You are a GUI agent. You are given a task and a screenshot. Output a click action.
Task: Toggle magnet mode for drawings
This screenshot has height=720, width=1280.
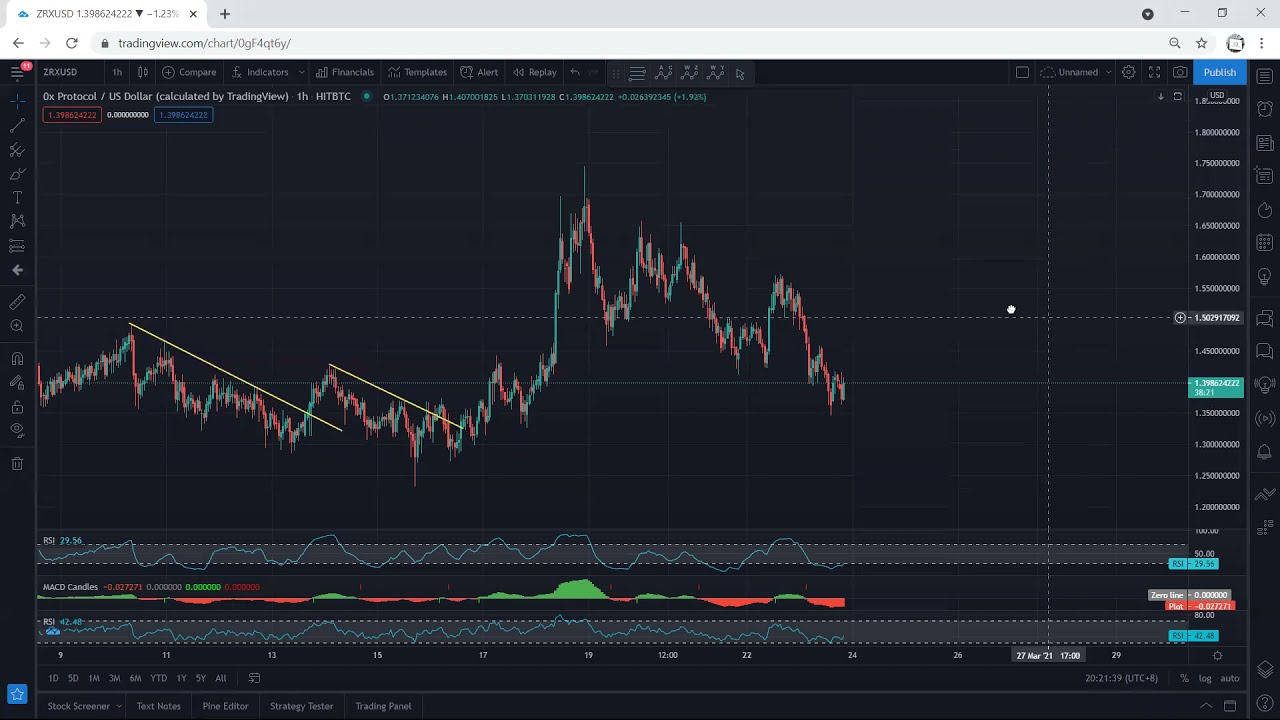[17, 359]
